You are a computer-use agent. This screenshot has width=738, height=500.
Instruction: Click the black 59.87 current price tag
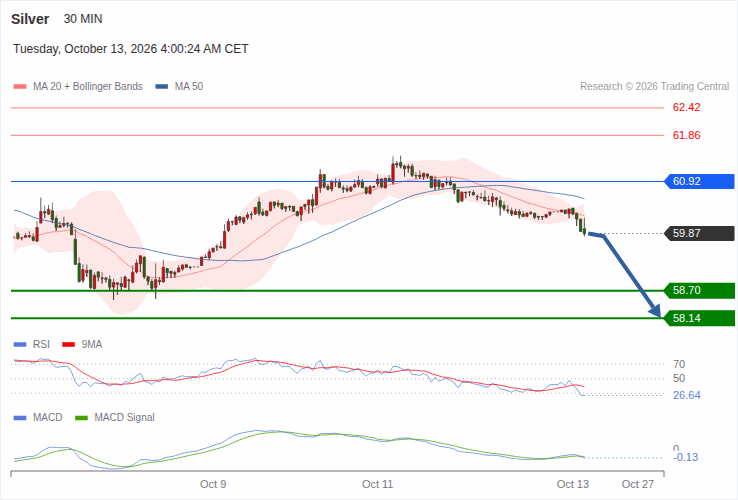point(699,234)
